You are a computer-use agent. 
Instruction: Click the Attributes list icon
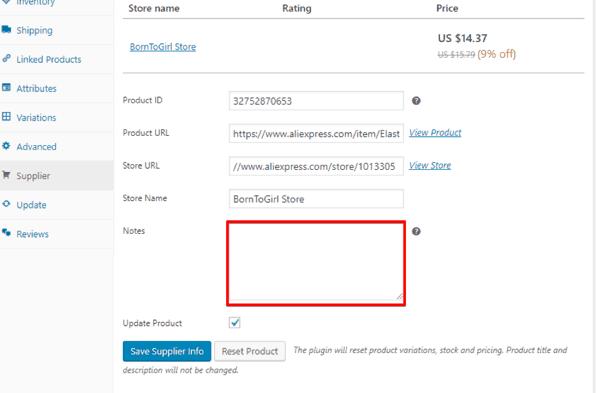[6, 88]
